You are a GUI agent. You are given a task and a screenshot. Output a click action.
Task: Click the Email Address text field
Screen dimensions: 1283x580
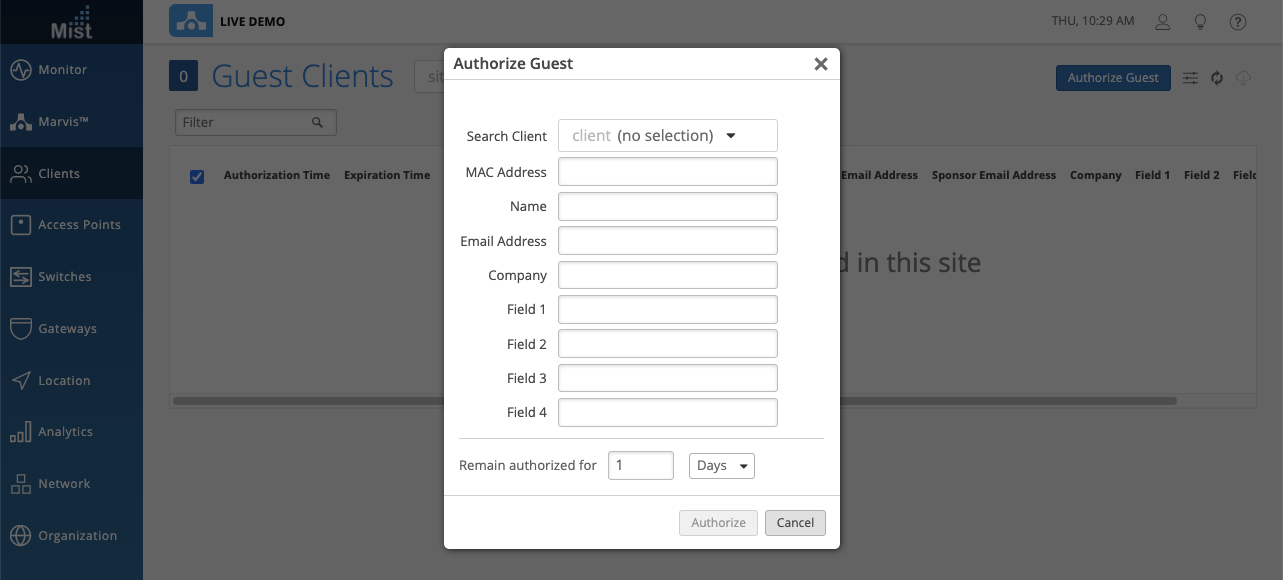pos(667,241)
